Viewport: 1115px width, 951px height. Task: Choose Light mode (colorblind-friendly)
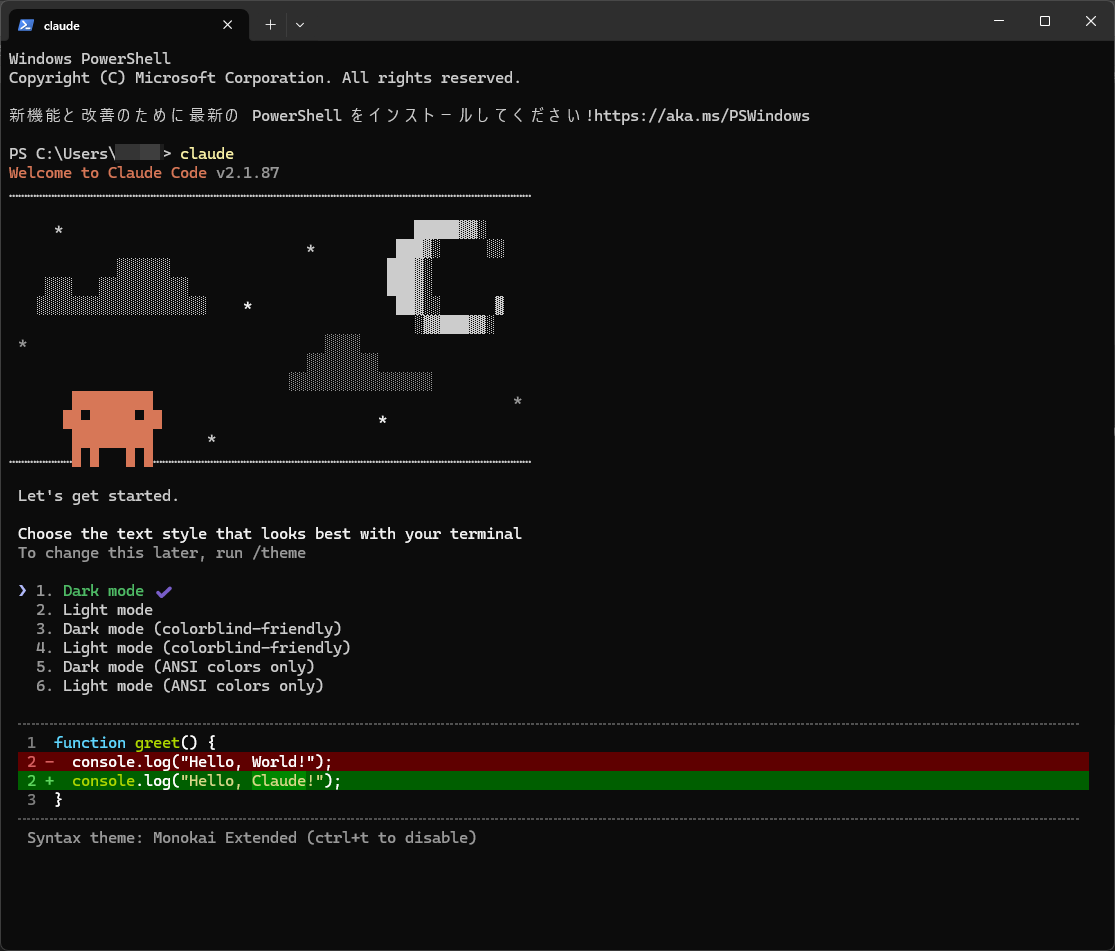tap(206, 648)
